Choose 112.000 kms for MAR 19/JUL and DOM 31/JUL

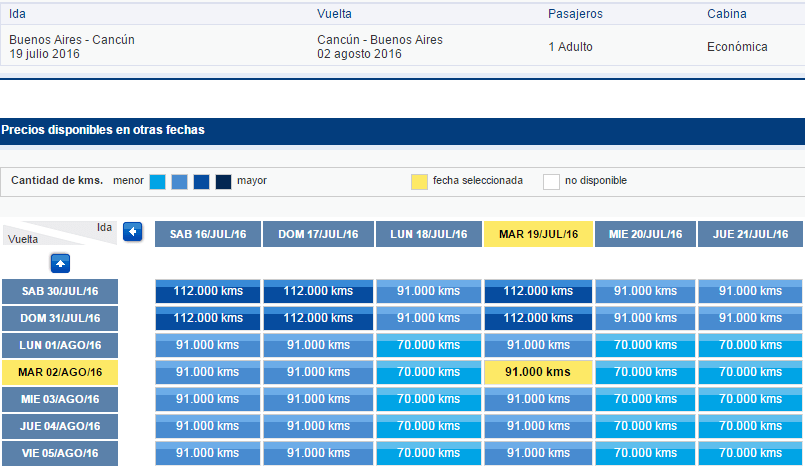click(538, 318)
